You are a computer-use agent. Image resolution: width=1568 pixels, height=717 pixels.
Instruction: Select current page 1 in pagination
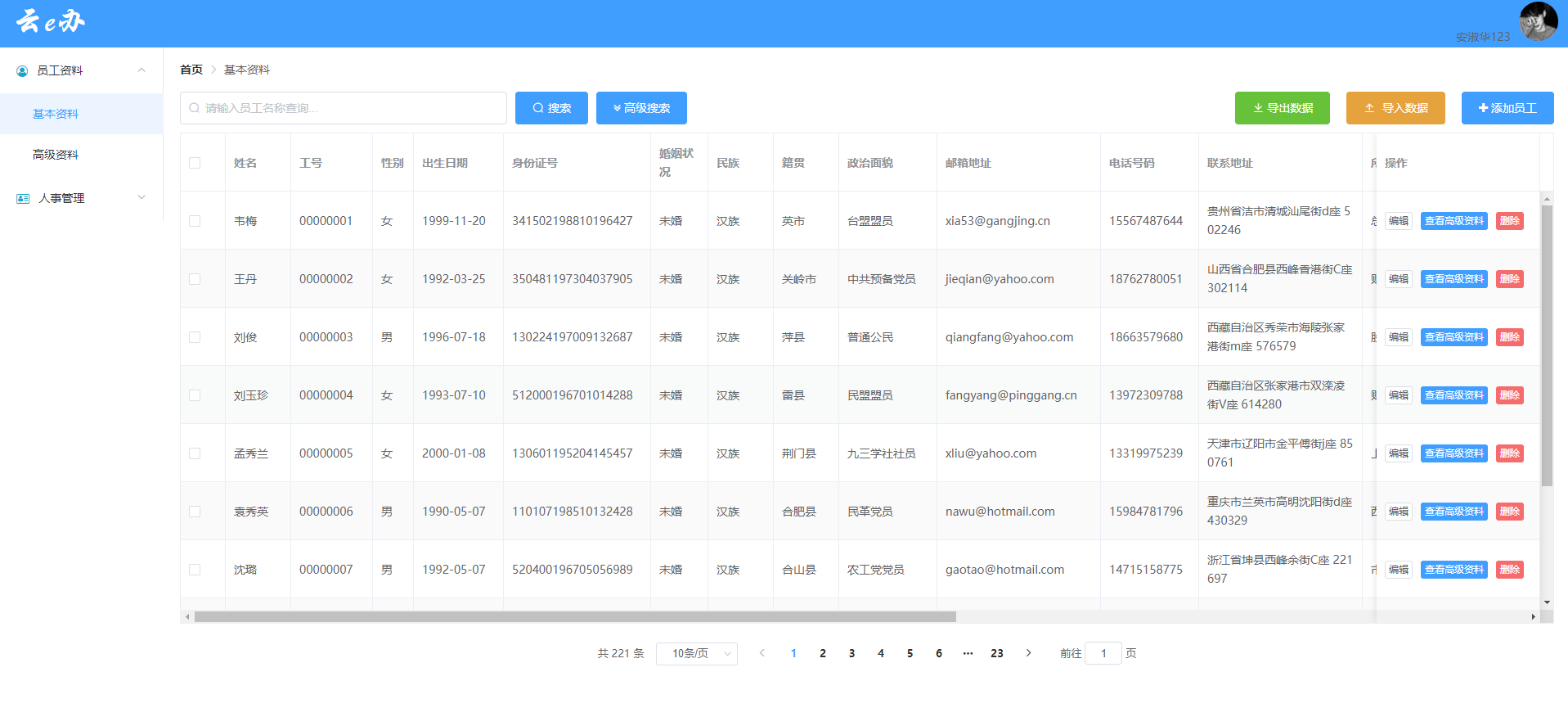[x=793, y=653]
